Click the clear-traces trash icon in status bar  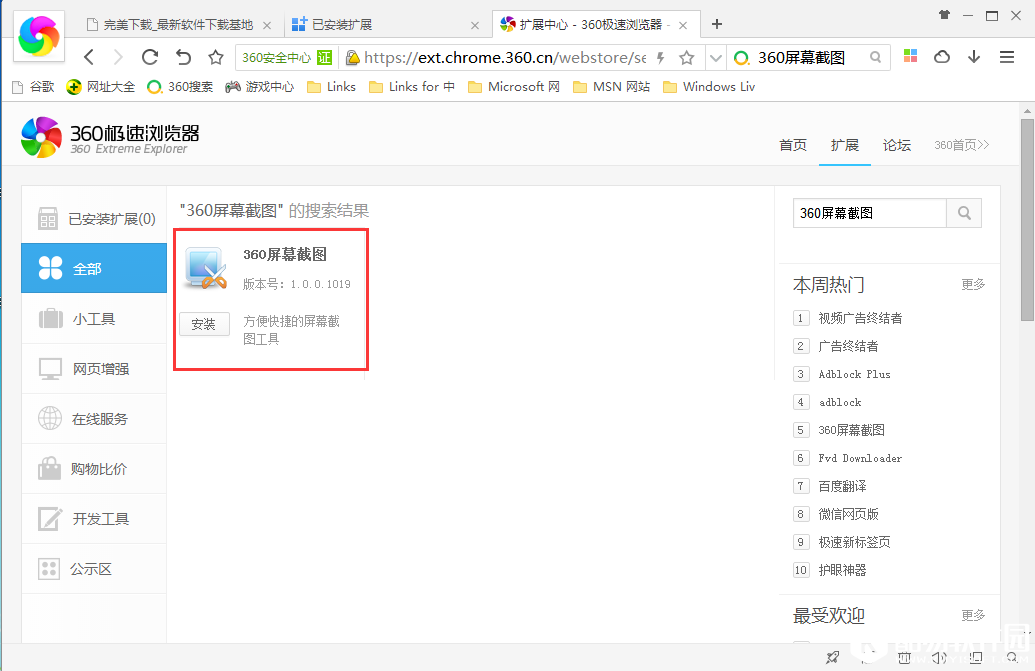903,658
